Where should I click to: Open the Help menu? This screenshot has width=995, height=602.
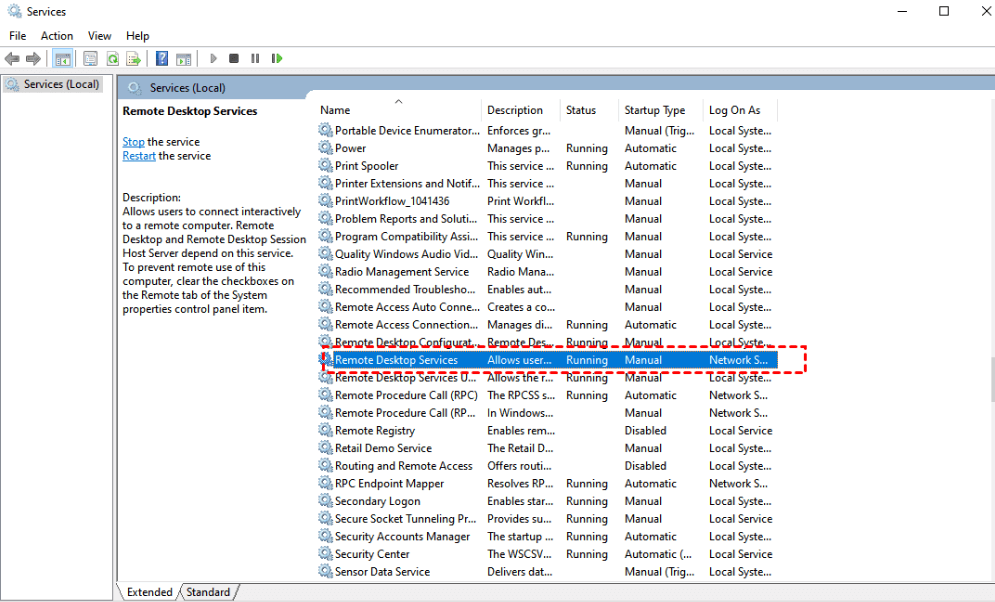tap(137, 36)
